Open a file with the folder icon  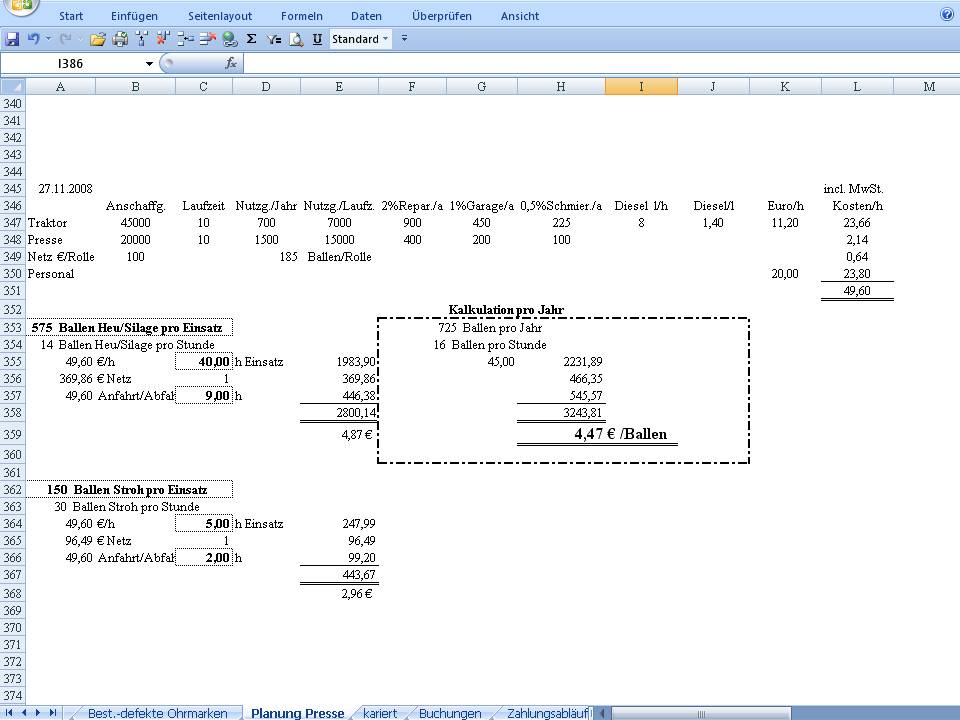click(98, 39)
